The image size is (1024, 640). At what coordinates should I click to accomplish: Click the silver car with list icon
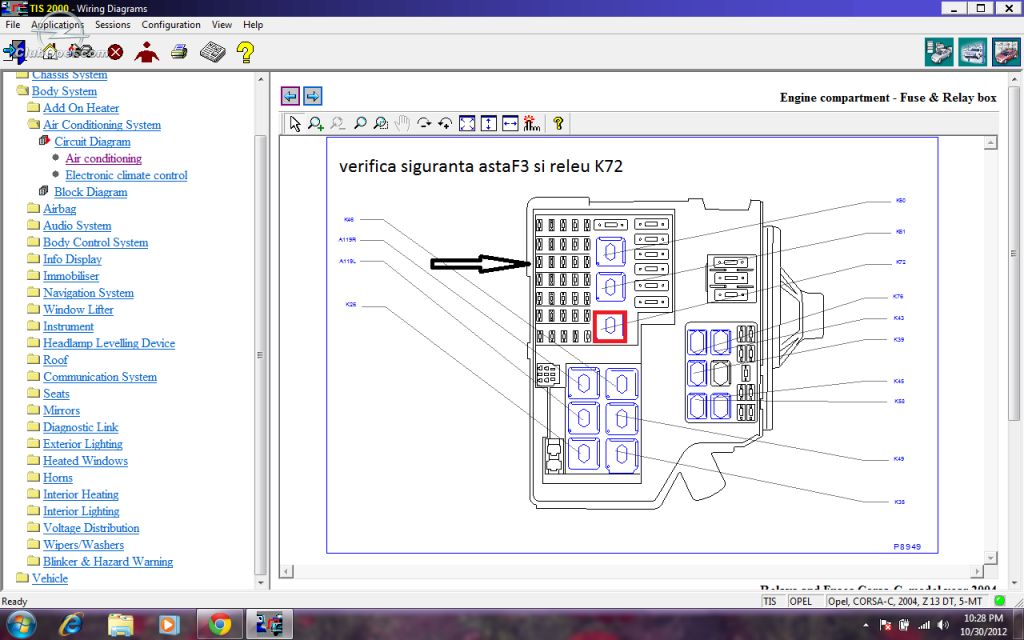938,52
